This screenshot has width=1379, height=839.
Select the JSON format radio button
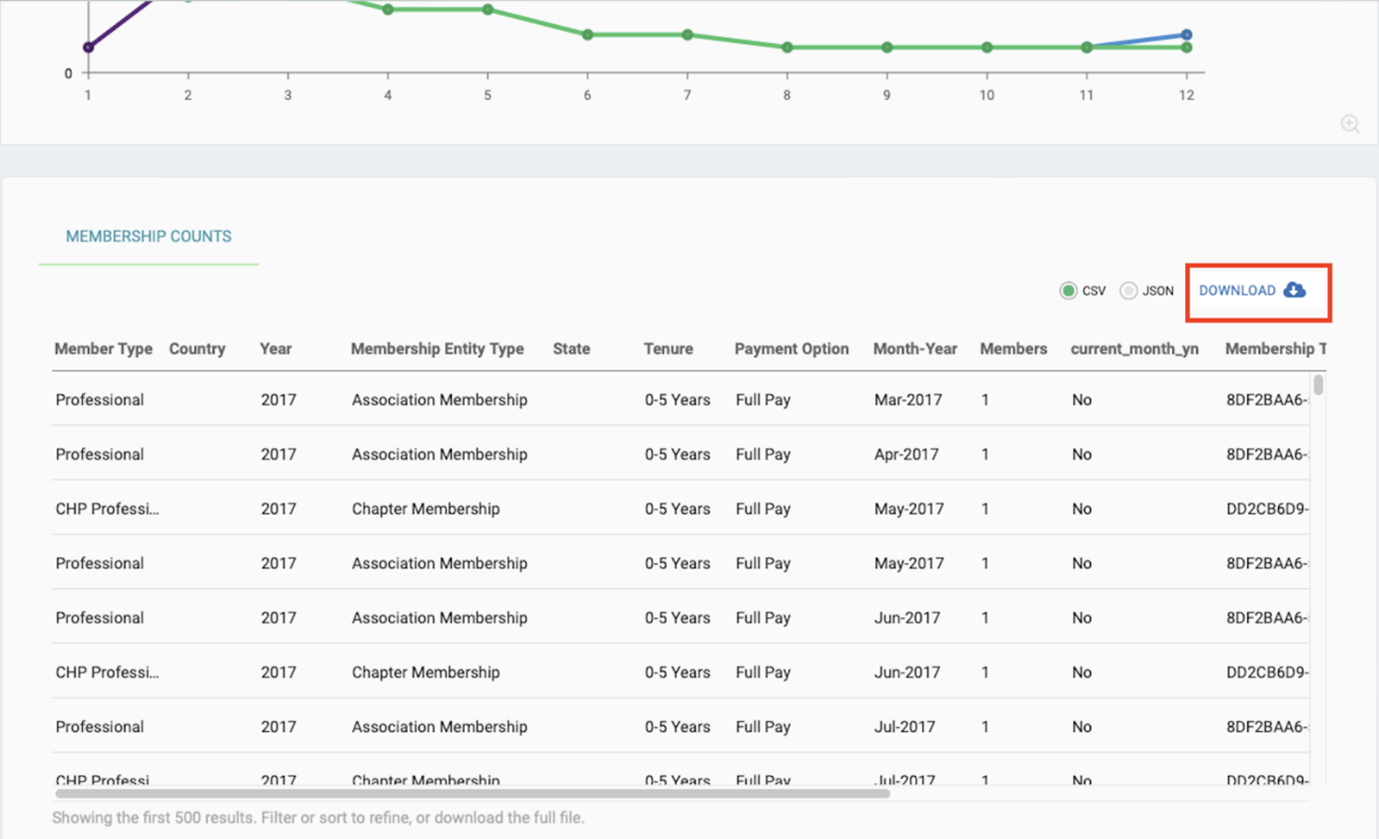coord(1128,291)
